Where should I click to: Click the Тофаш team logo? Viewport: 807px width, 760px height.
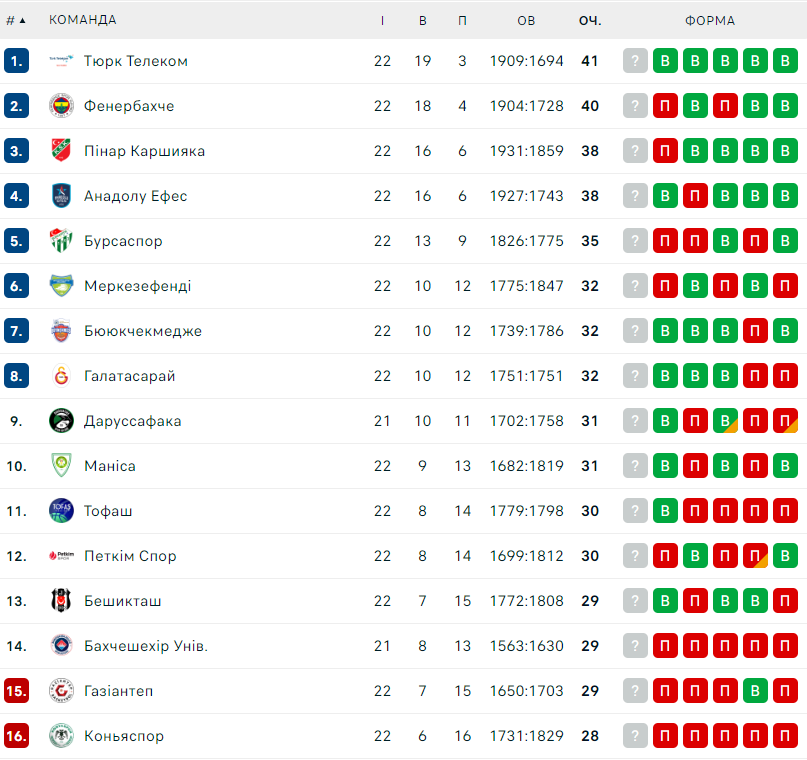[61, 511]
